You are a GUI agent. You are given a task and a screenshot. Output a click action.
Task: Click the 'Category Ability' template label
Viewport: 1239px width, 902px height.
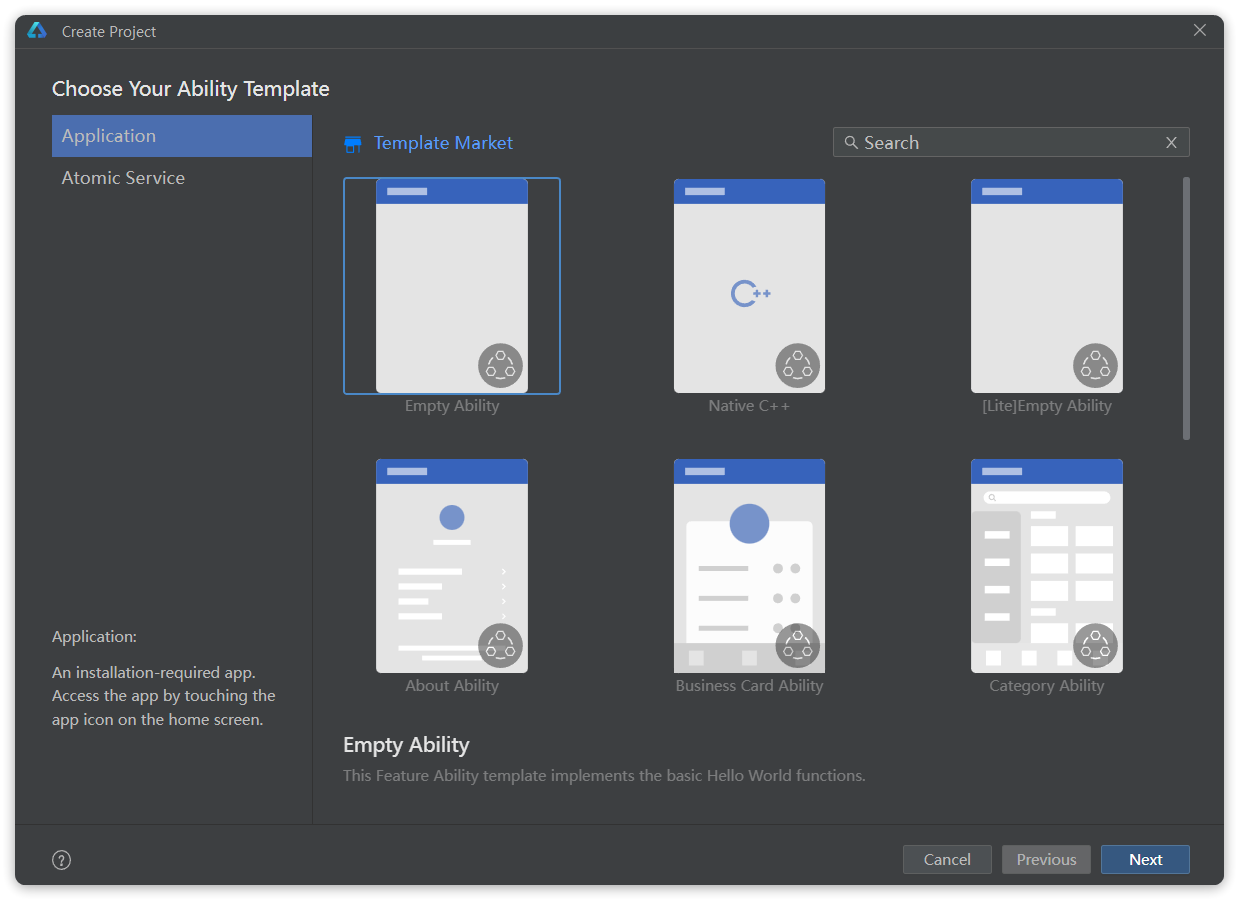point(1047,686)
